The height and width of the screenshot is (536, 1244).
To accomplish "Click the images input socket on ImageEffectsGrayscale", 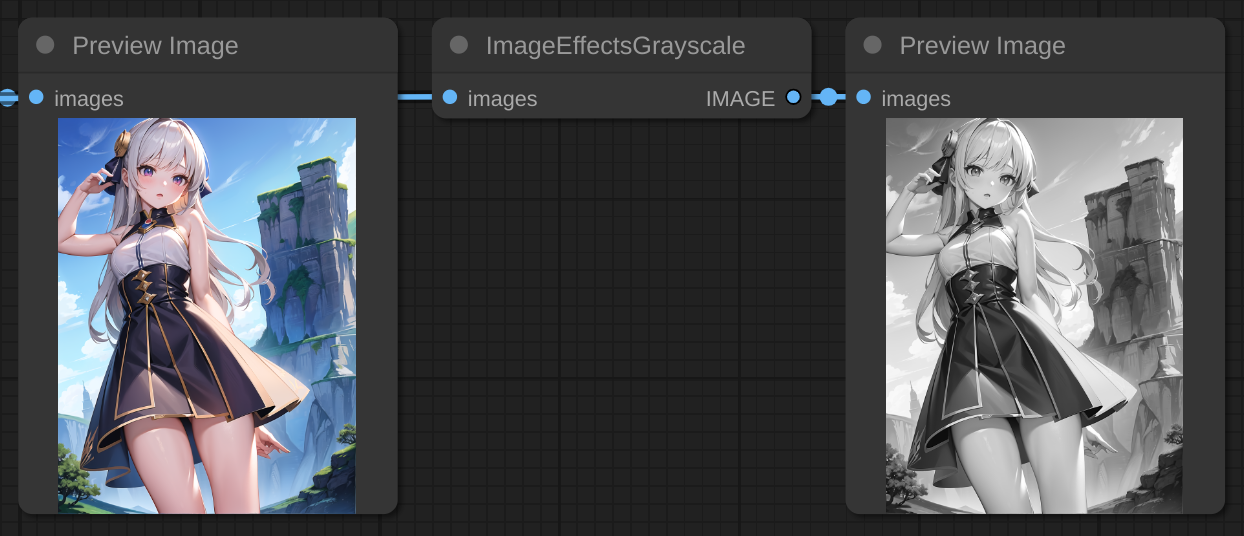I will click(x=450, y=97).
